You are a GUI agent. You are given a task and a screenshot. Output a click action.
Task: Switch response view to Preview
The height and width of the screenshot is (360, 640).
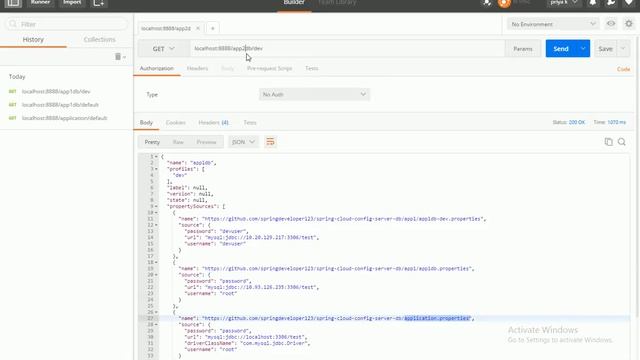(x=207, y=142)
